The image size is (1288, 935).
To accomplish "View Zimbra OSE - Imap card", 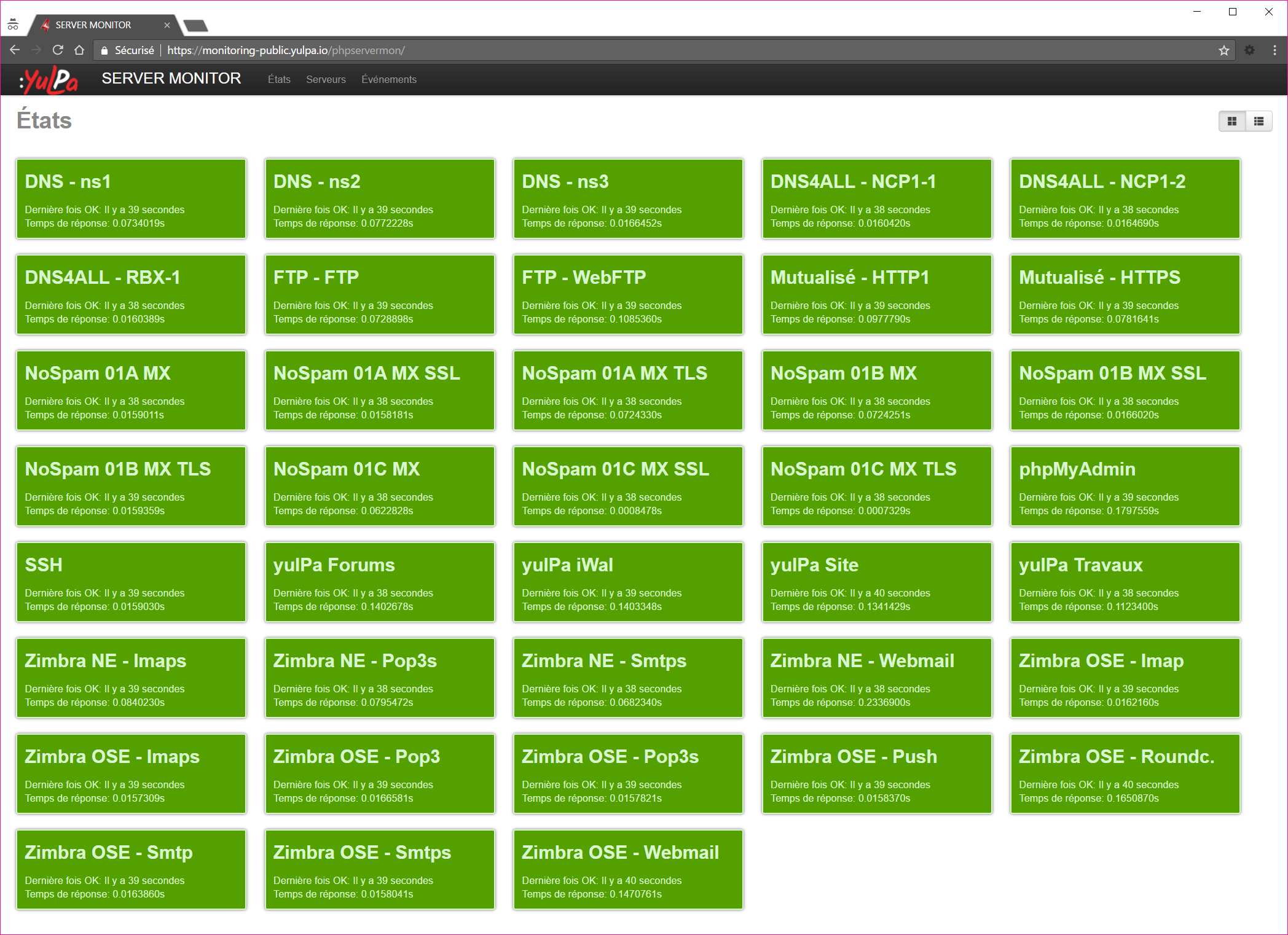I will 1125,678.
